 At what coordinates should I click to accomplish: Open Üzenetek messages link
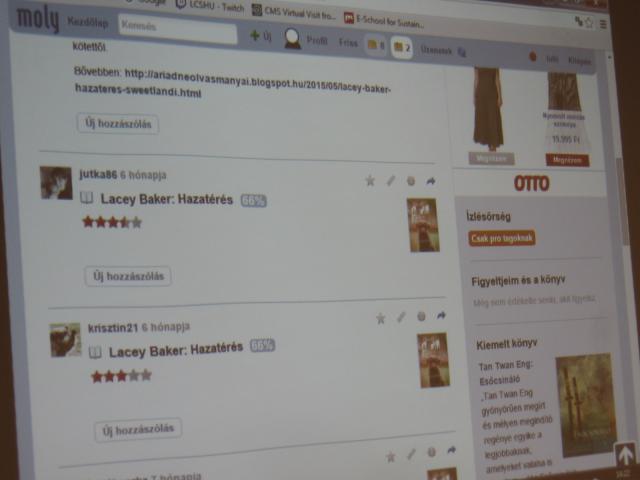(436, 51)
